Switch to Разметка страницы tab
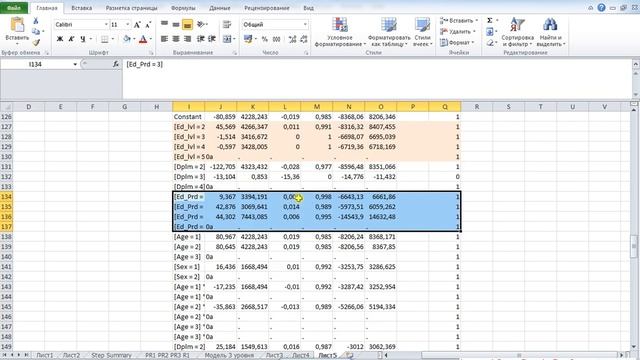The image size is (640, 360). point(131,8)
